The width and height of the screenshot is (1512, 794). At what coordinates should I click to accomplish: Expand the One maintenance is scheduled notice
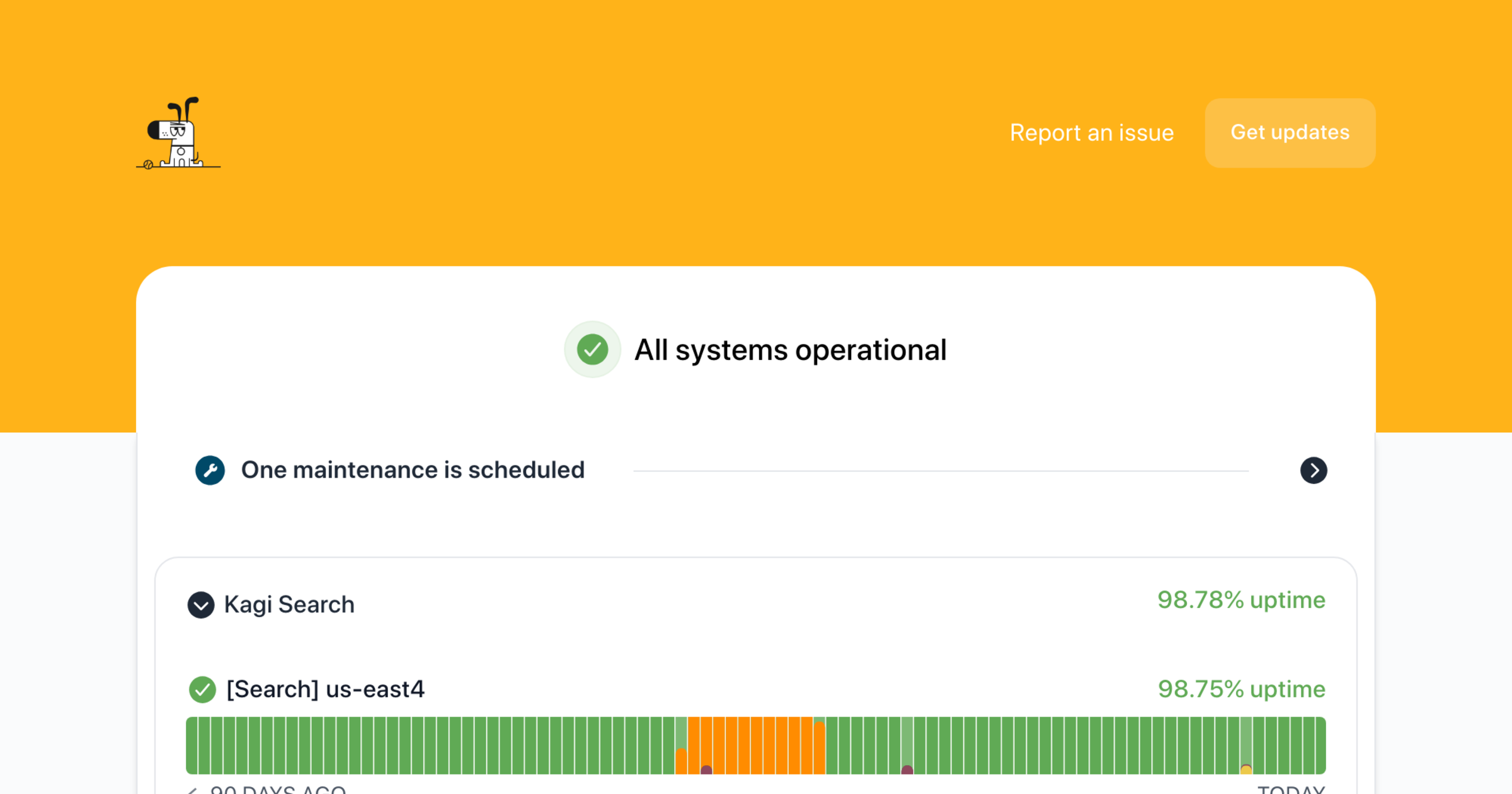coord(413,470)
